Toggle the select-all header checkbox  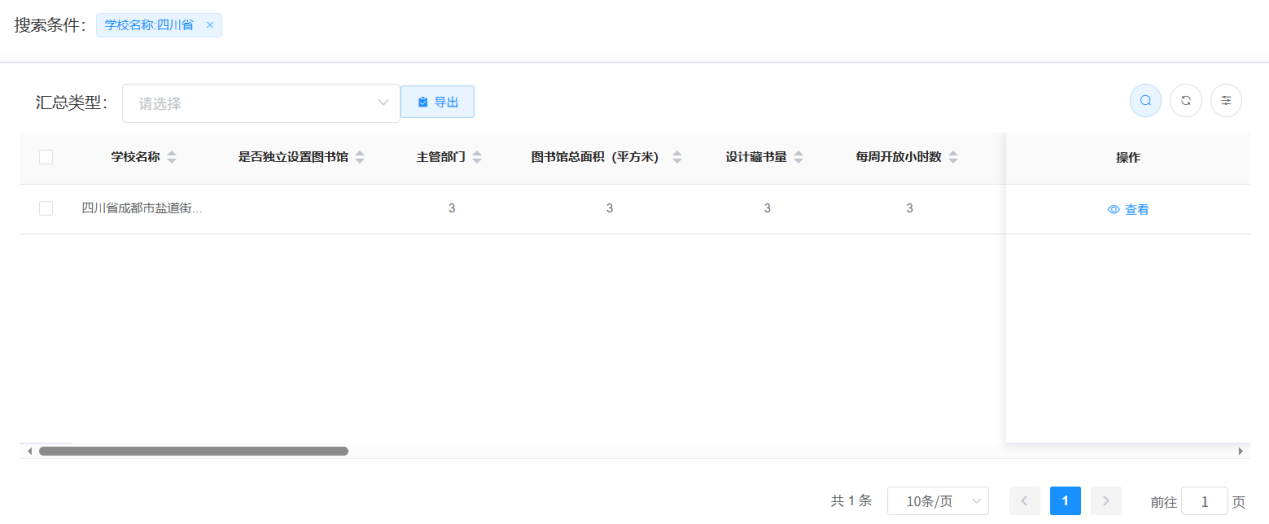pos(46,157)
